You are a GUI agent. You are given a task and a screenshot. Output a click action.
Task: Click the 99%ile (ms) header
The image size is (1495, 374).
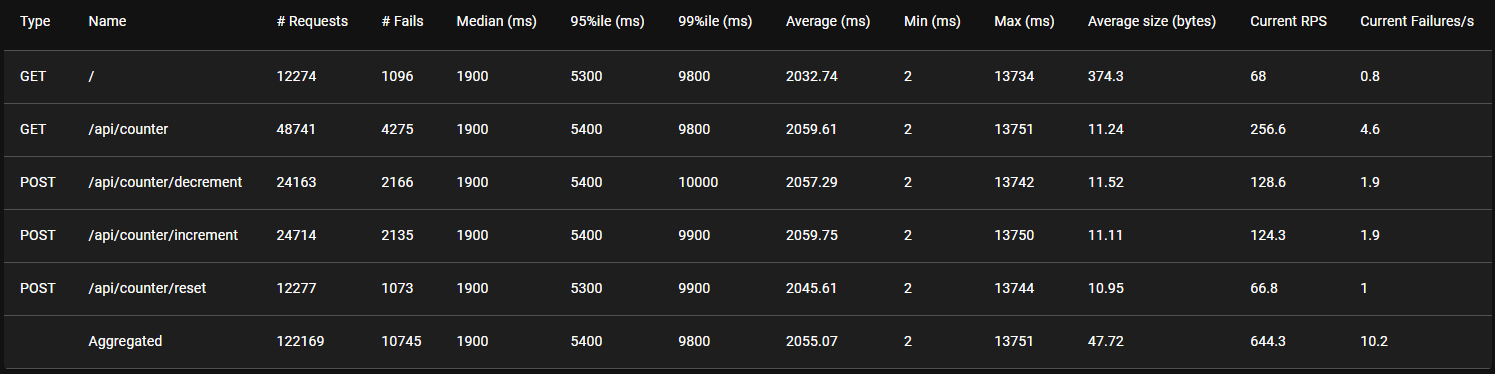[x=714, y=22]
